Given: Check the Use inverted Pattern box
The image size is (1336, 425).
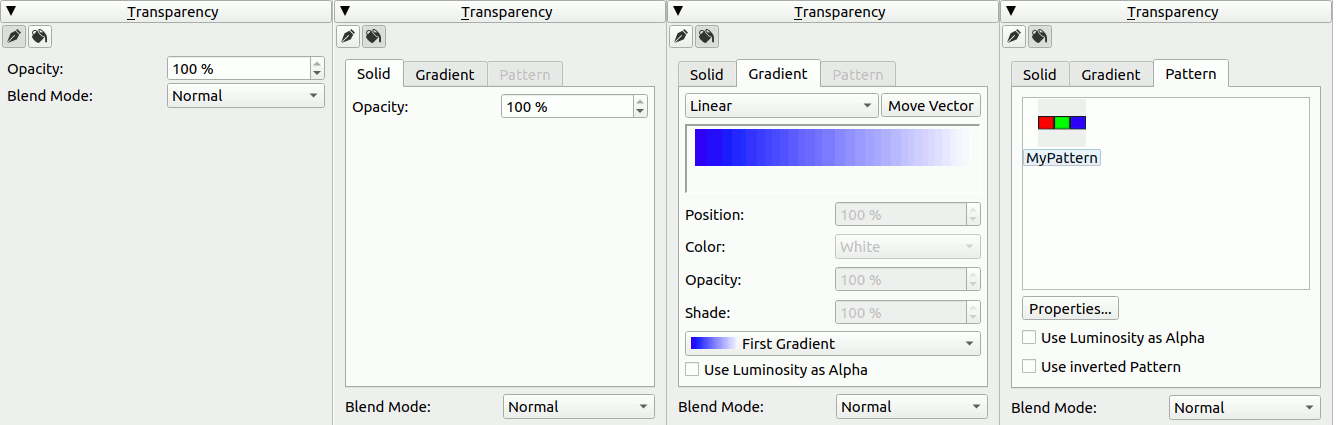Looking at the screenshot, I should tap(1029, 367).
